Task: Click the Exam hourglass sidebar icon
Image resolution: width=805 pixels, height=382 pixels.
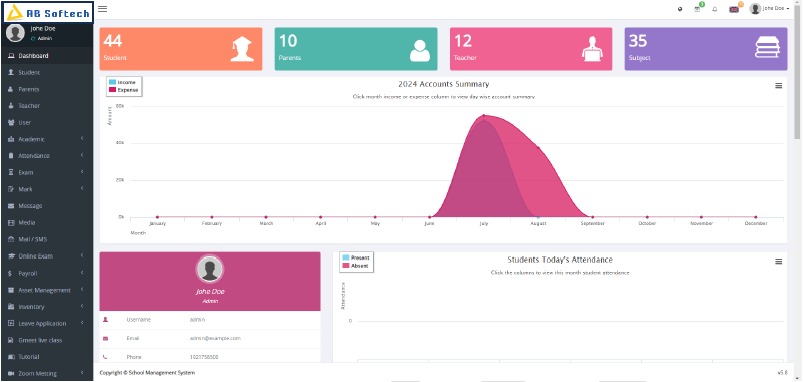Action: (x=11, y=173)
